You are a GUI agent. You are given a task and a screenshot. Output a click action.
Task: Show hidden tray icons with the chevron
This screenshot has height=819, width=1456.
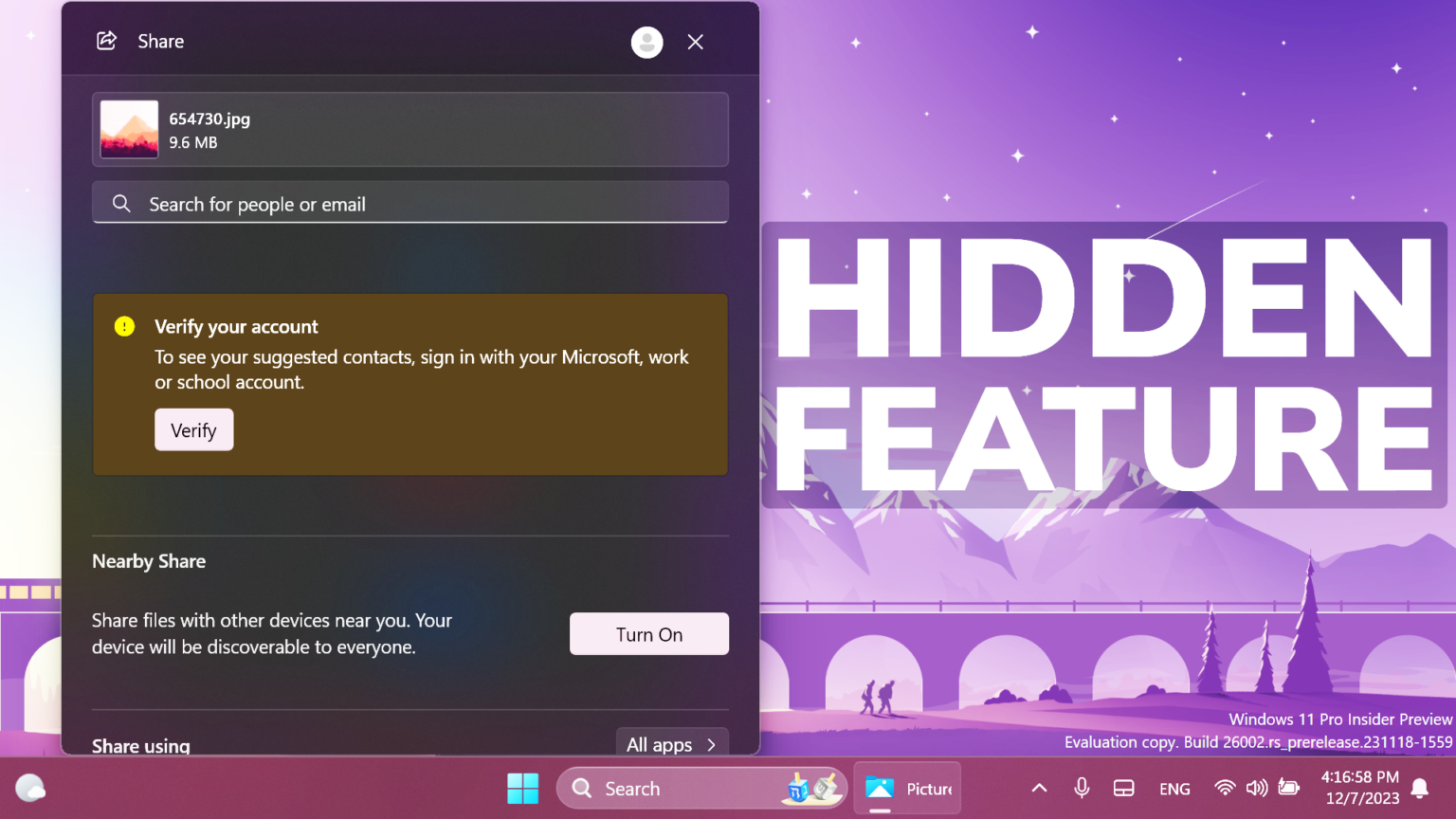point(1038,788)
